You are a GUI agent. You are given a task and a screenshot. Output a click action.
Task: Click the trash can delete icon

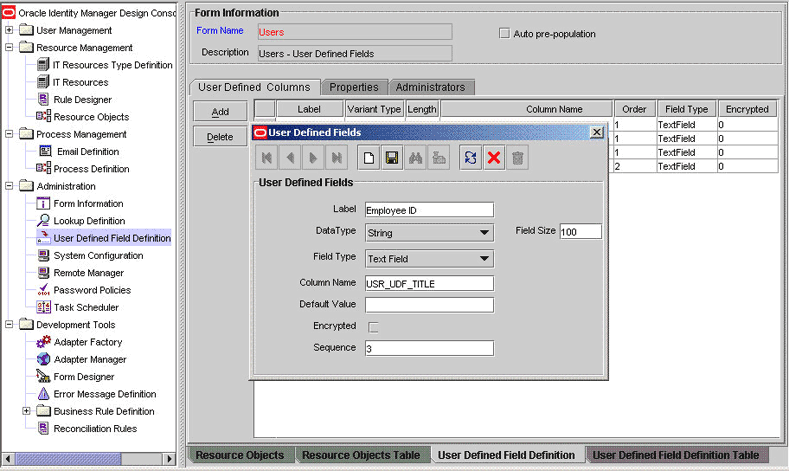coord(517,158)
